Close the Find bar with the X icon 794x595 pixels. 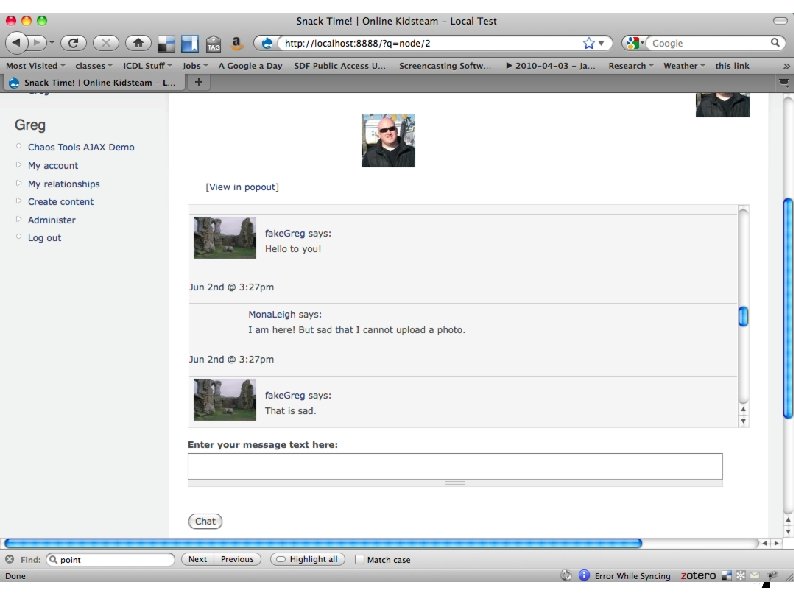point(10,560)
